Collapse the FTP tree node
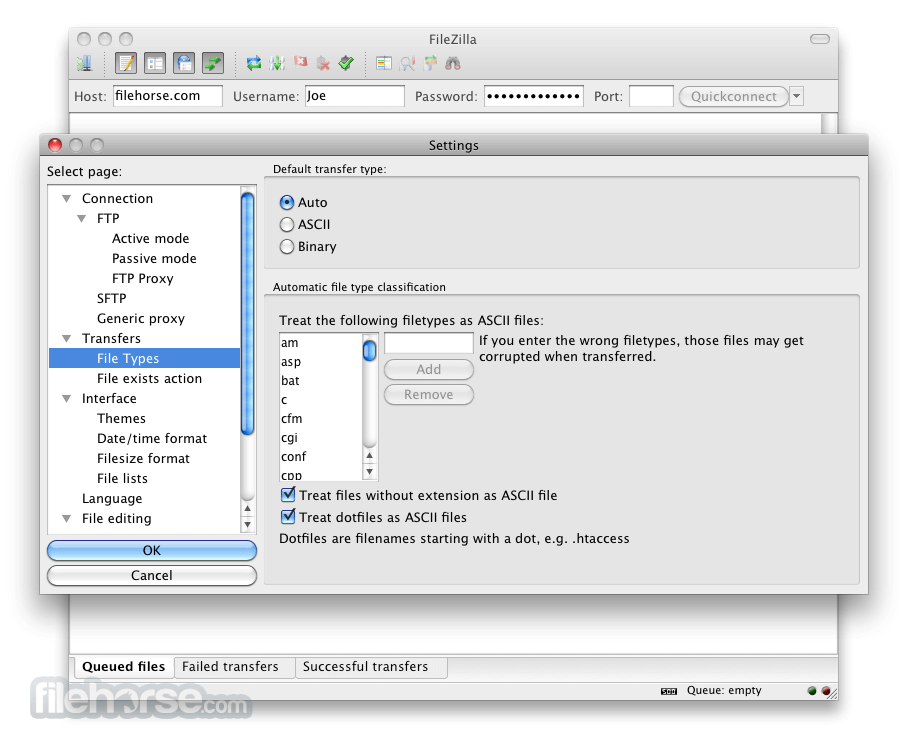Image resolution: width=916 pixels, height=749 pixels. coord(82,219)
